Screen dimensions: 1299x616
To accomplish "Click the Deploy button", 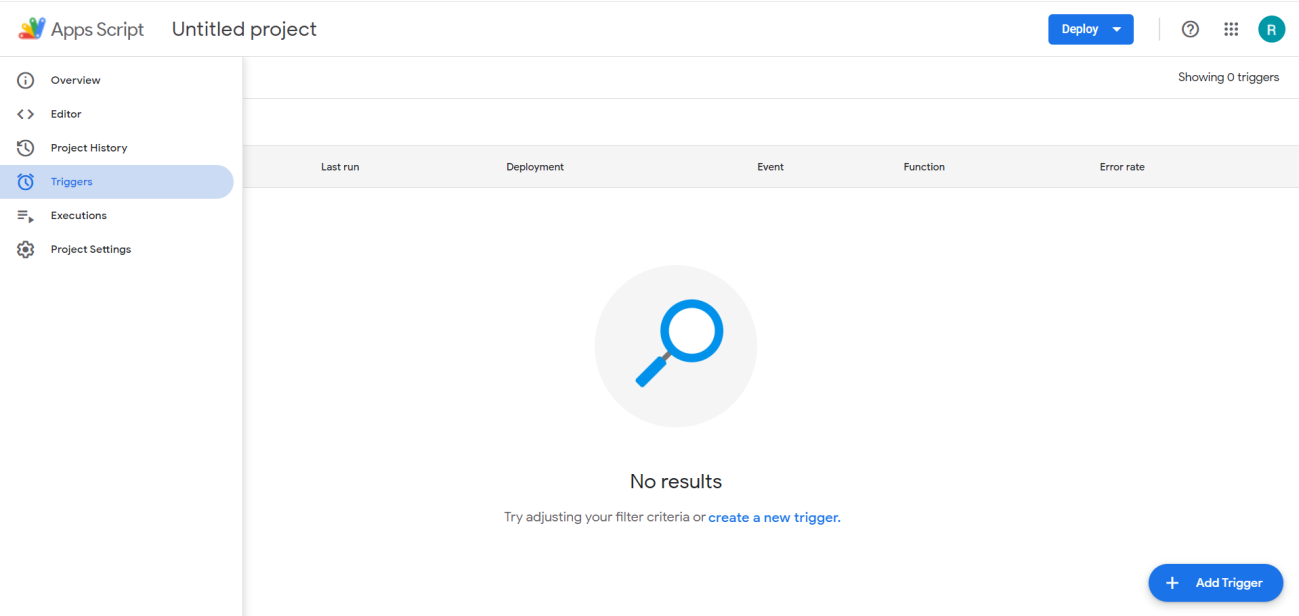I will (1080, 29).
